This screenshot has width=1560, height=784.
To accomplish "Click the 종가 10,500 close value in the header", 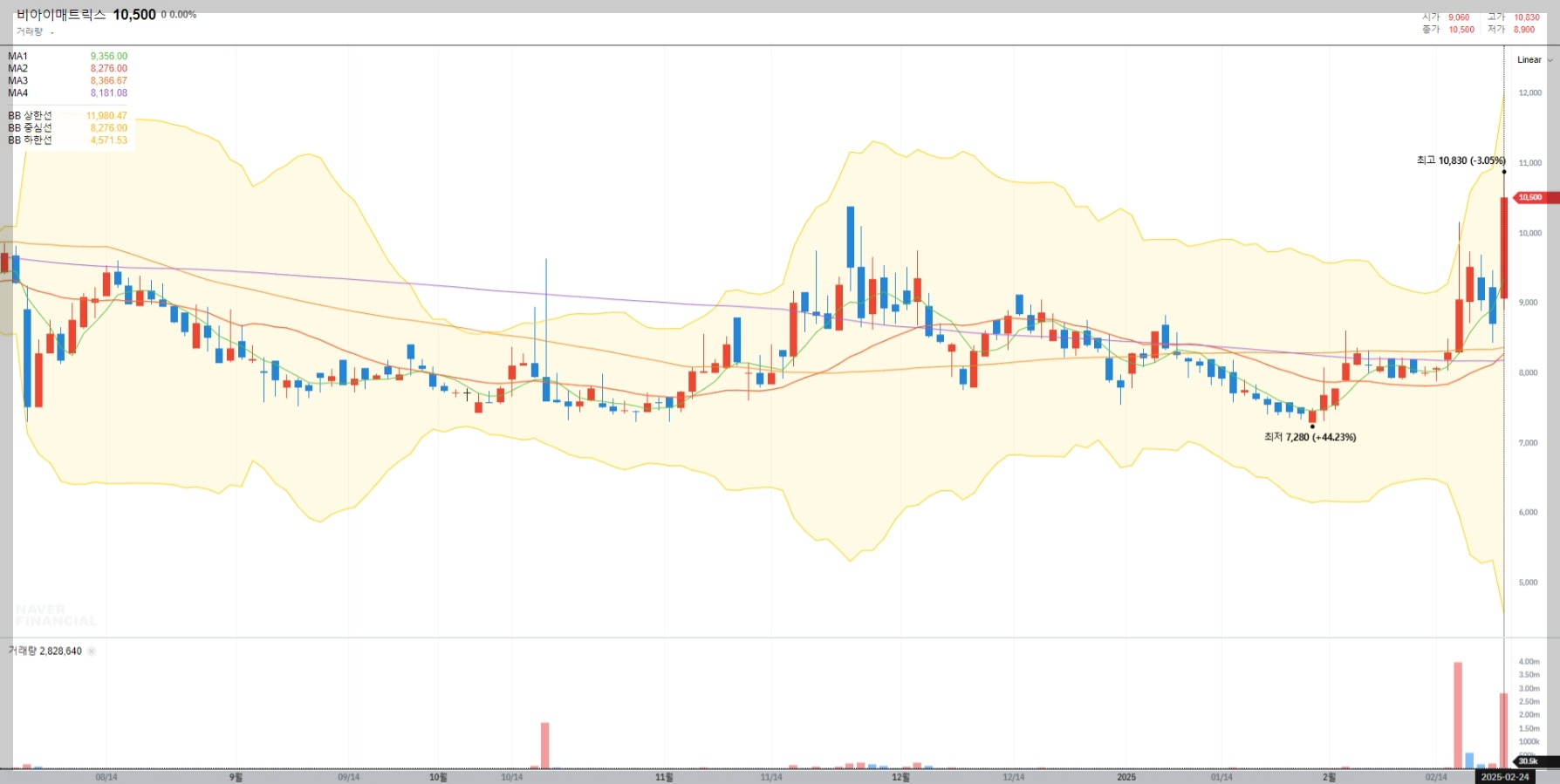I will (1461, 30).
